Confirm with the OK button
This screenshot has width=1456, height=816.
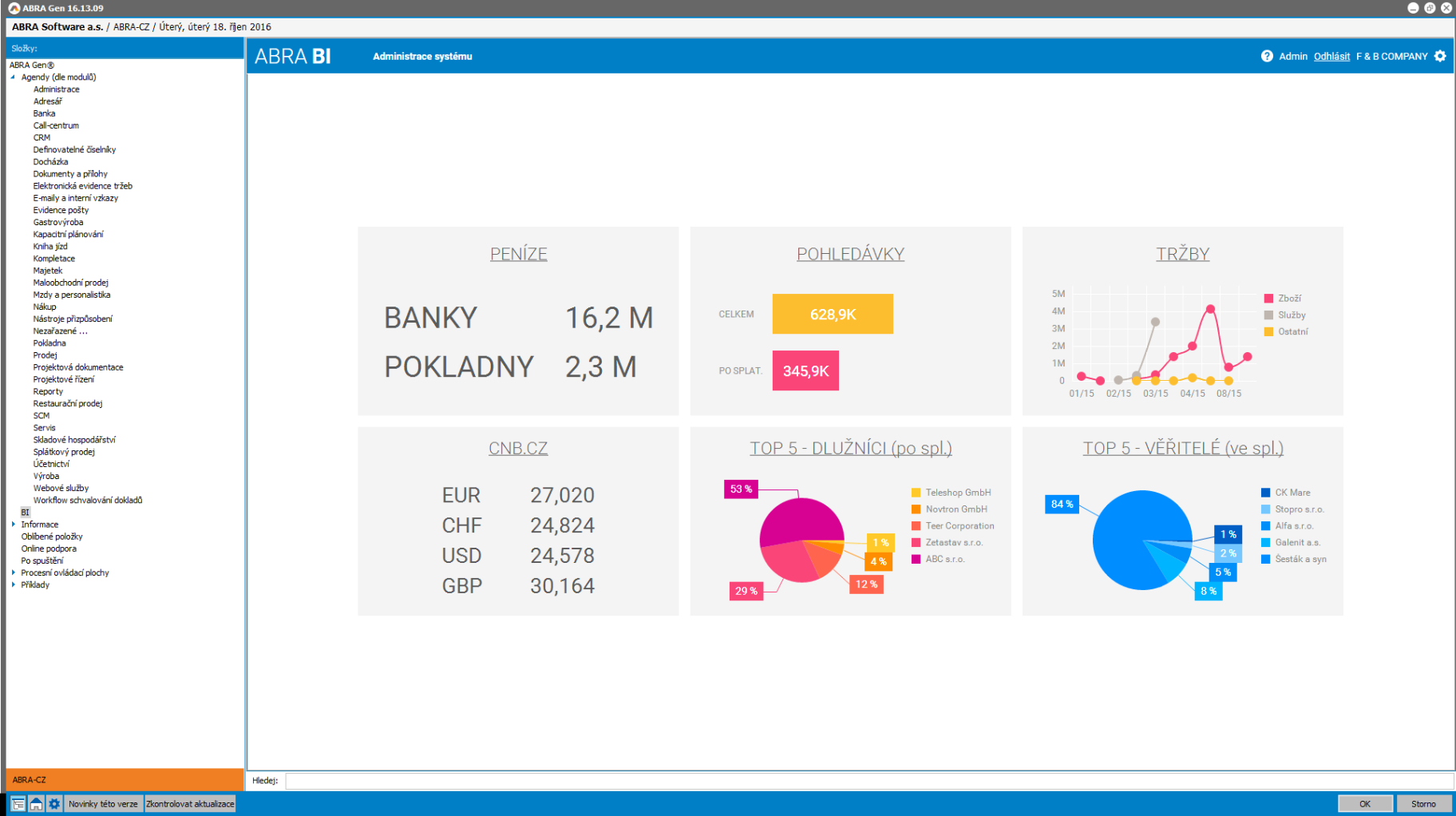click(1365, 804)
